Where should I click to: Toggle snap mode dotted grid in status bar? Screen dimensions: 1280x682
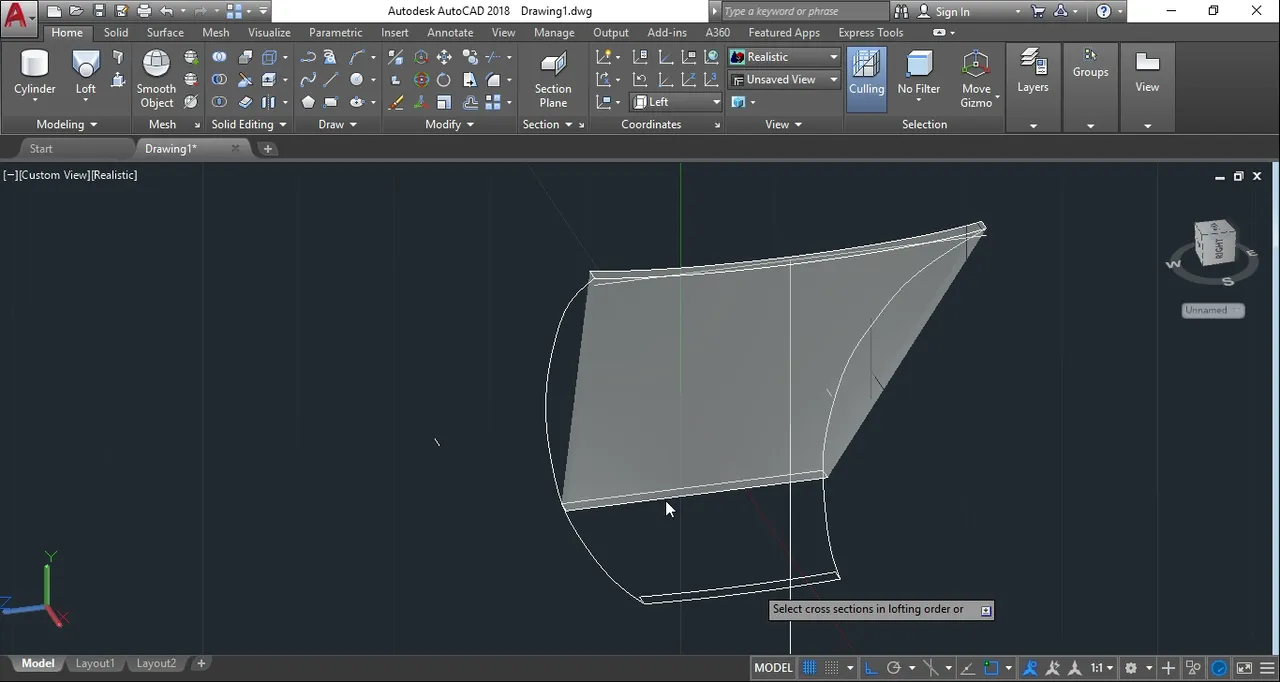pos(831,668)
